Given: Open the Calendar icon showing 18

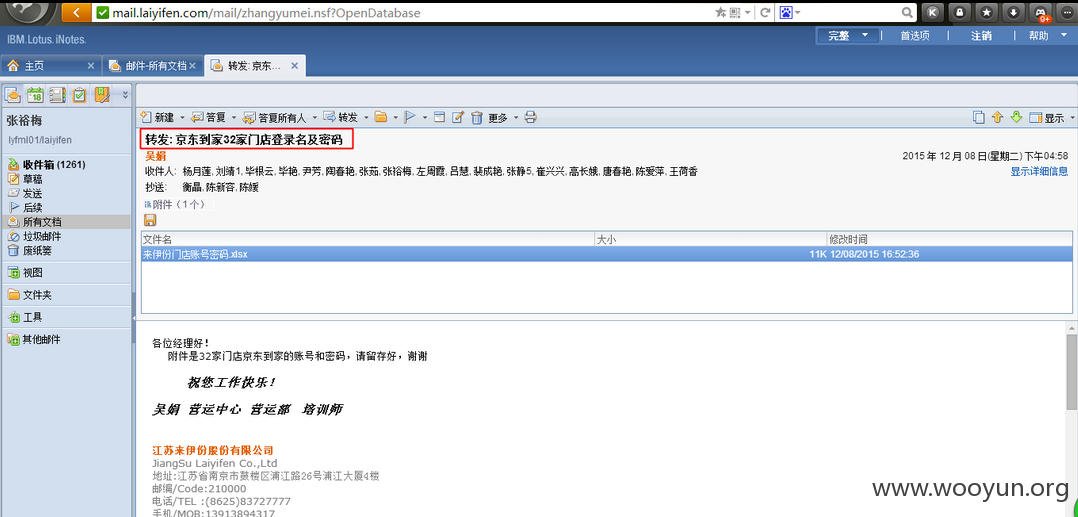Looking at the screenshot, I should (x=34, y=95).
